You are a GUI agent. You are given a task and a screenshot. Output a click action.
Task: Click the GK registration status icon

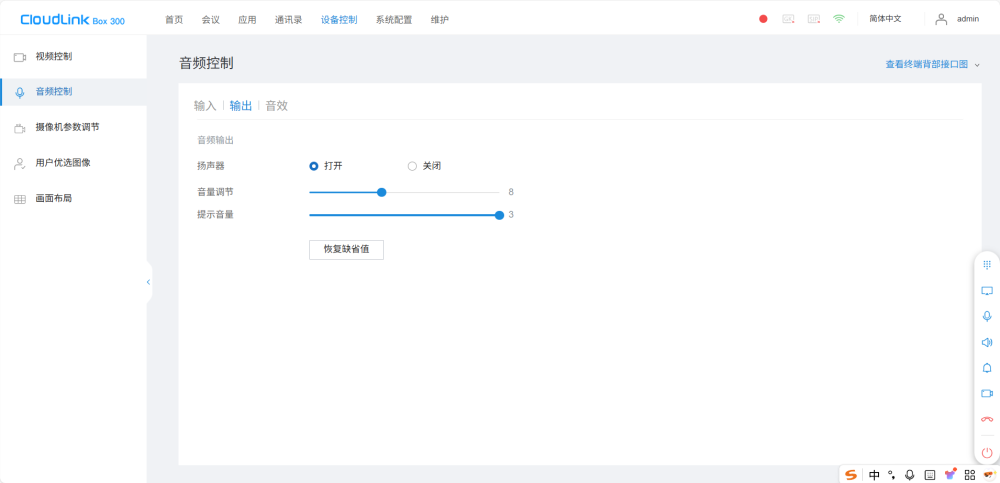pos(788,19)
